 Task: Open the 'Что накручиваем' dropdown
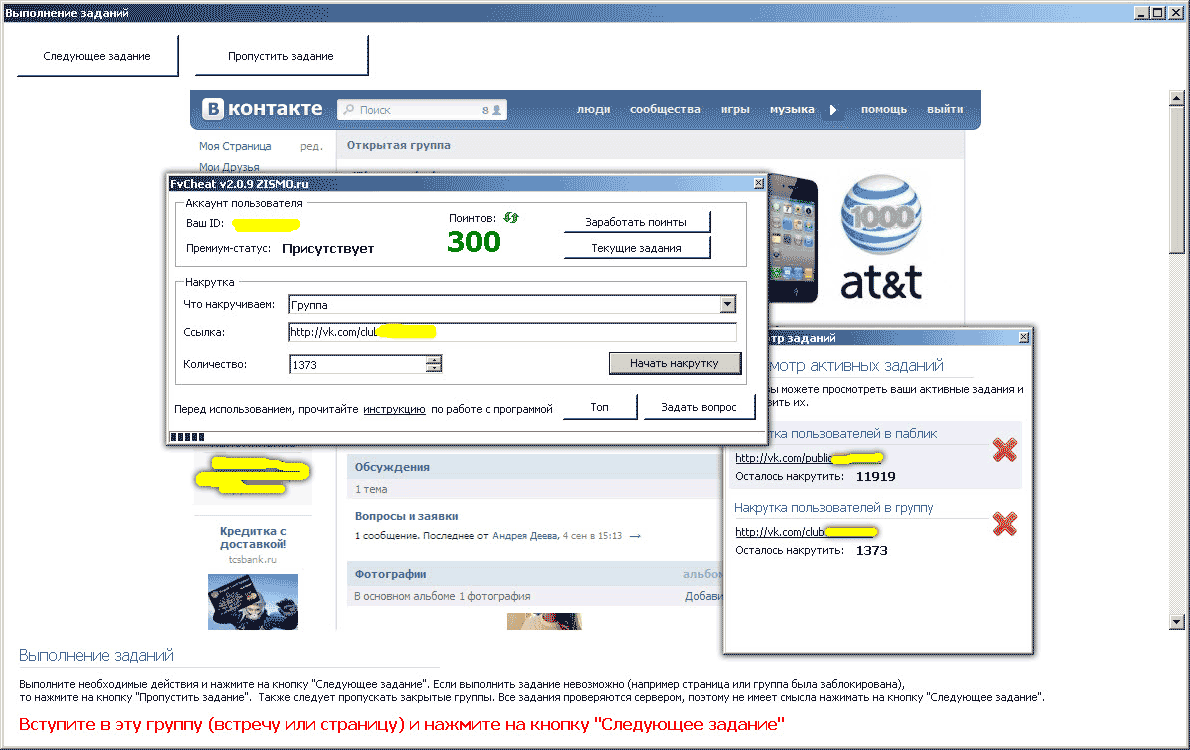[x=727, y=305]
